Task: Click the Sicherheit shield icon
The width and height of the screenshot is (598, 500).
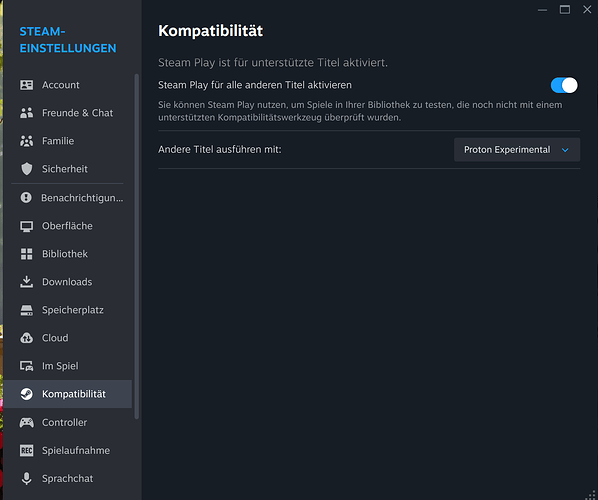Action: click(x=26, y=169)
